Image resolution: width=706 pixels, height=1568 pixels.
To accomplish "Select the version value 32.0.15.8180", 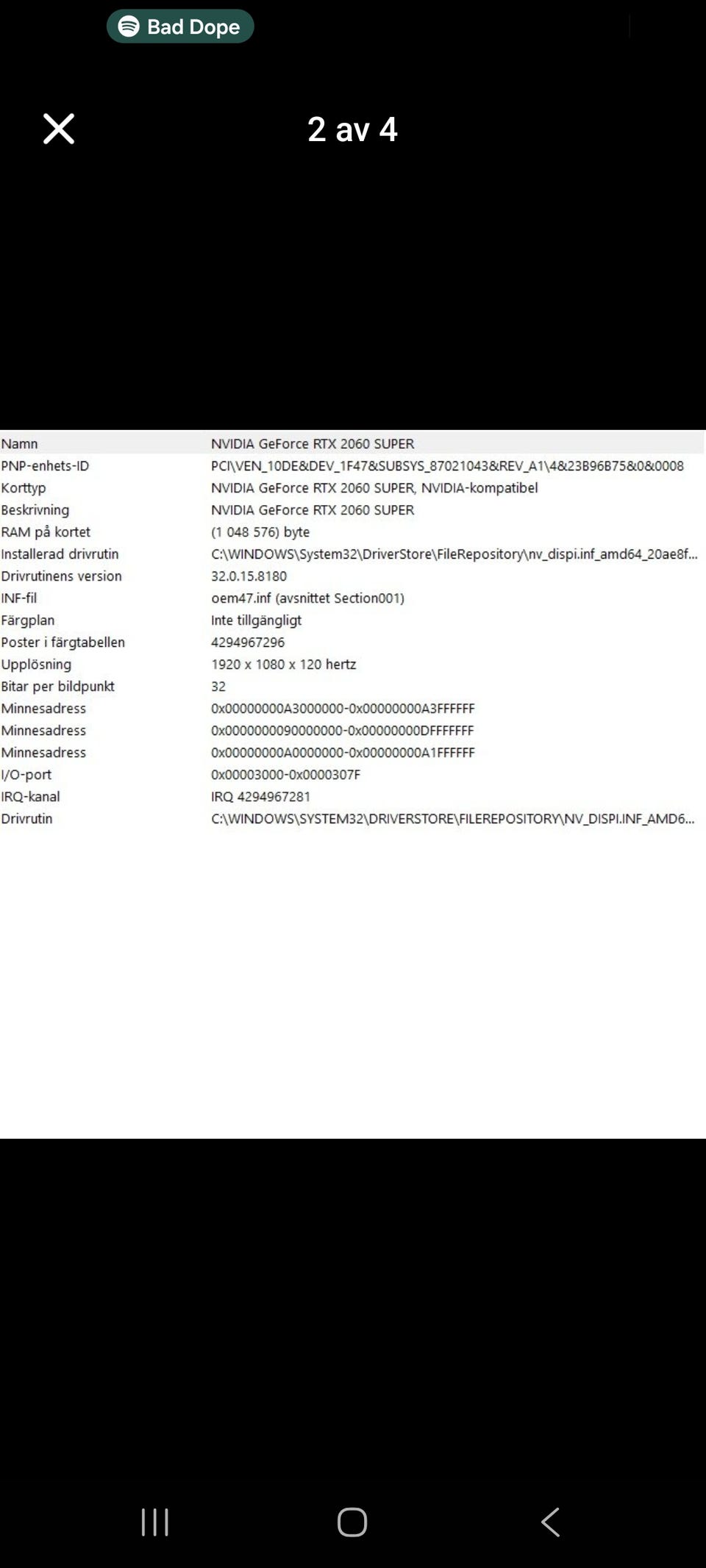I will click(249, 576).
